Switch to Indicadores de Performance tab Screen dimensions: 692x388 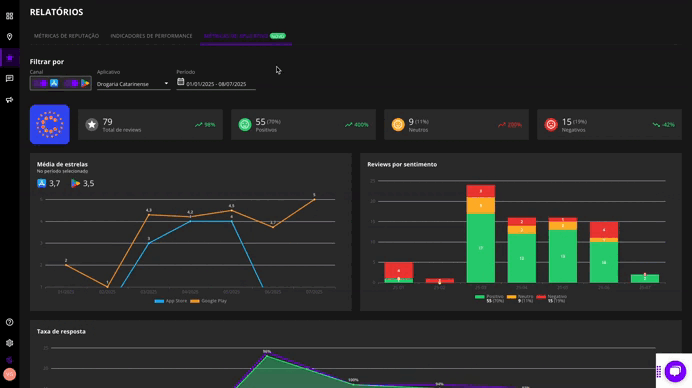click(x=151, y=36)
